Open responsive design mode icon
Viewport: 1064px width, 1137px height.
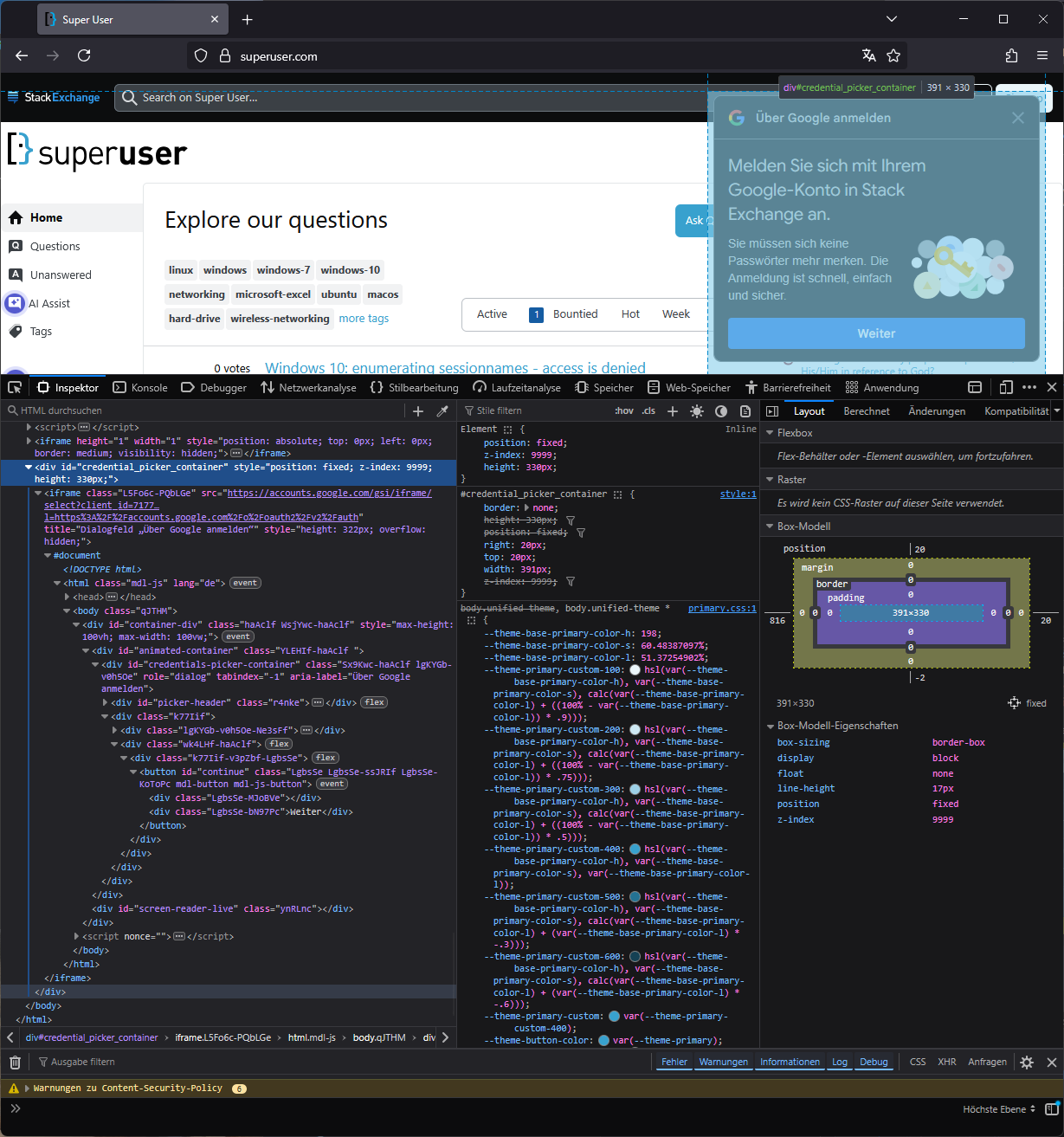tap(1006, 387)
